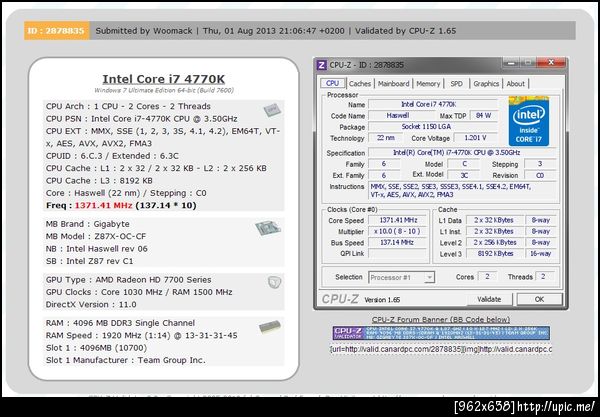Click 'Slot 1 Manufacturer : Team Group Inc.'

(126, 360)
